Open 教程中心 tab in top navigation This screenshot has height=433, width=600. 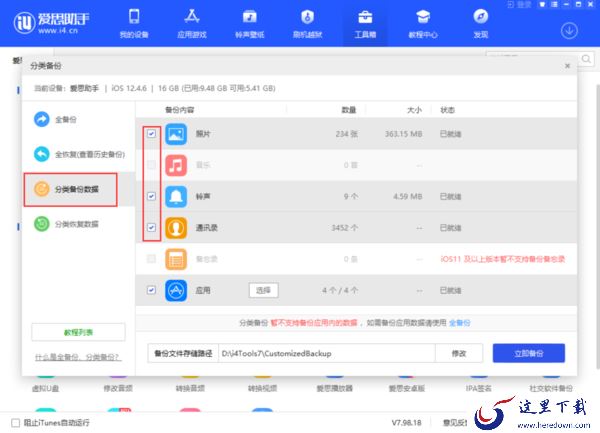pyautogui.click(x=423, y=24)
